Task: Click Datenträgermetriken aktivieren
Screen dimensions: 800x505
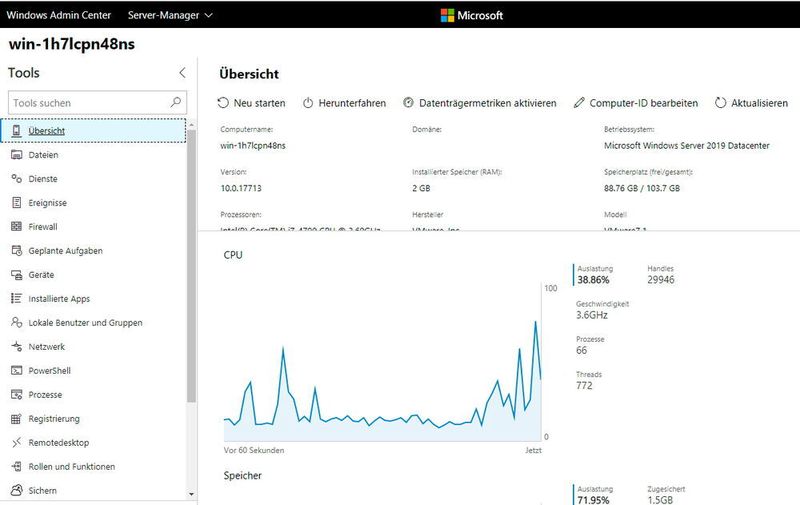Action: (488, 103)
